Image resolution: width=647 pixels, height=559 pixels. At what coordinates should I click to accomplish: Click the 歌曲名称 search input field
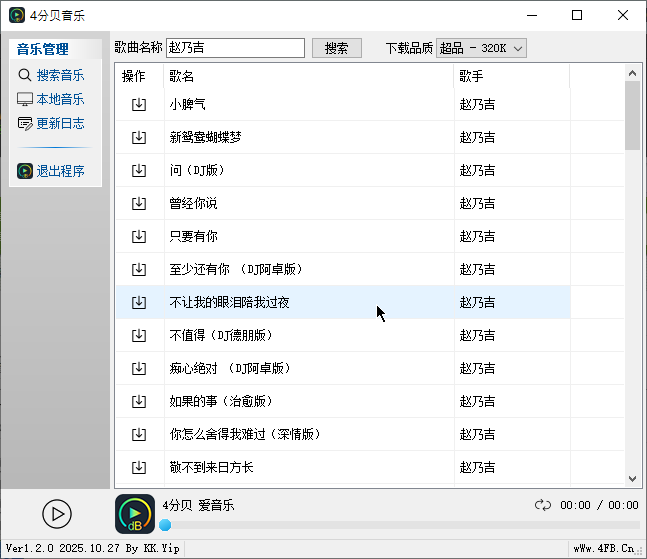pyautogui.click(x=235, y=48)
